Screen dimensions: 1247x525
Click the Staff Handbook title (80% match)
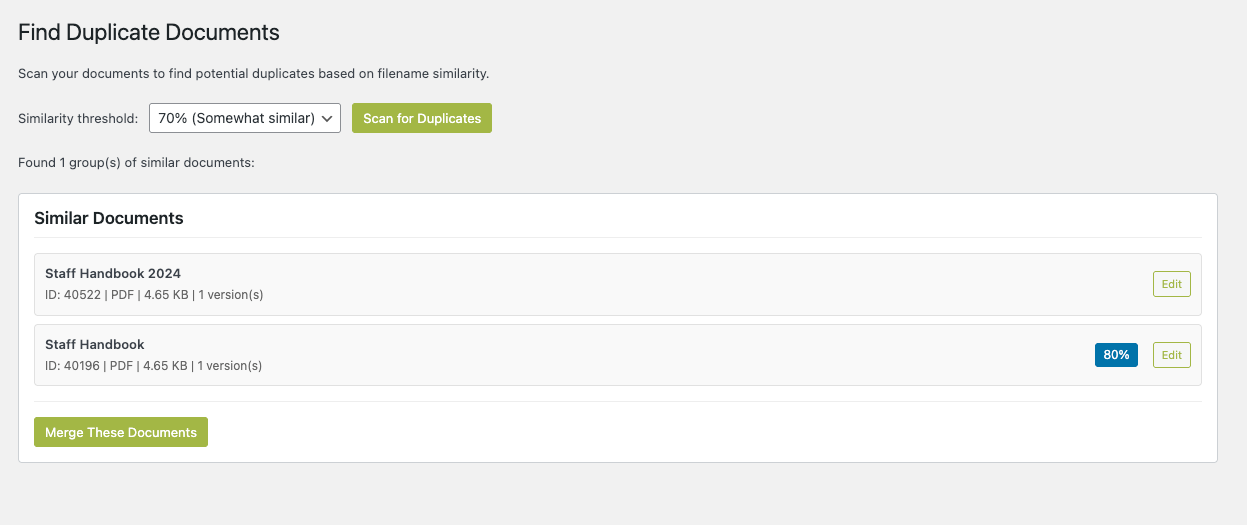click(x=95, y=344)
